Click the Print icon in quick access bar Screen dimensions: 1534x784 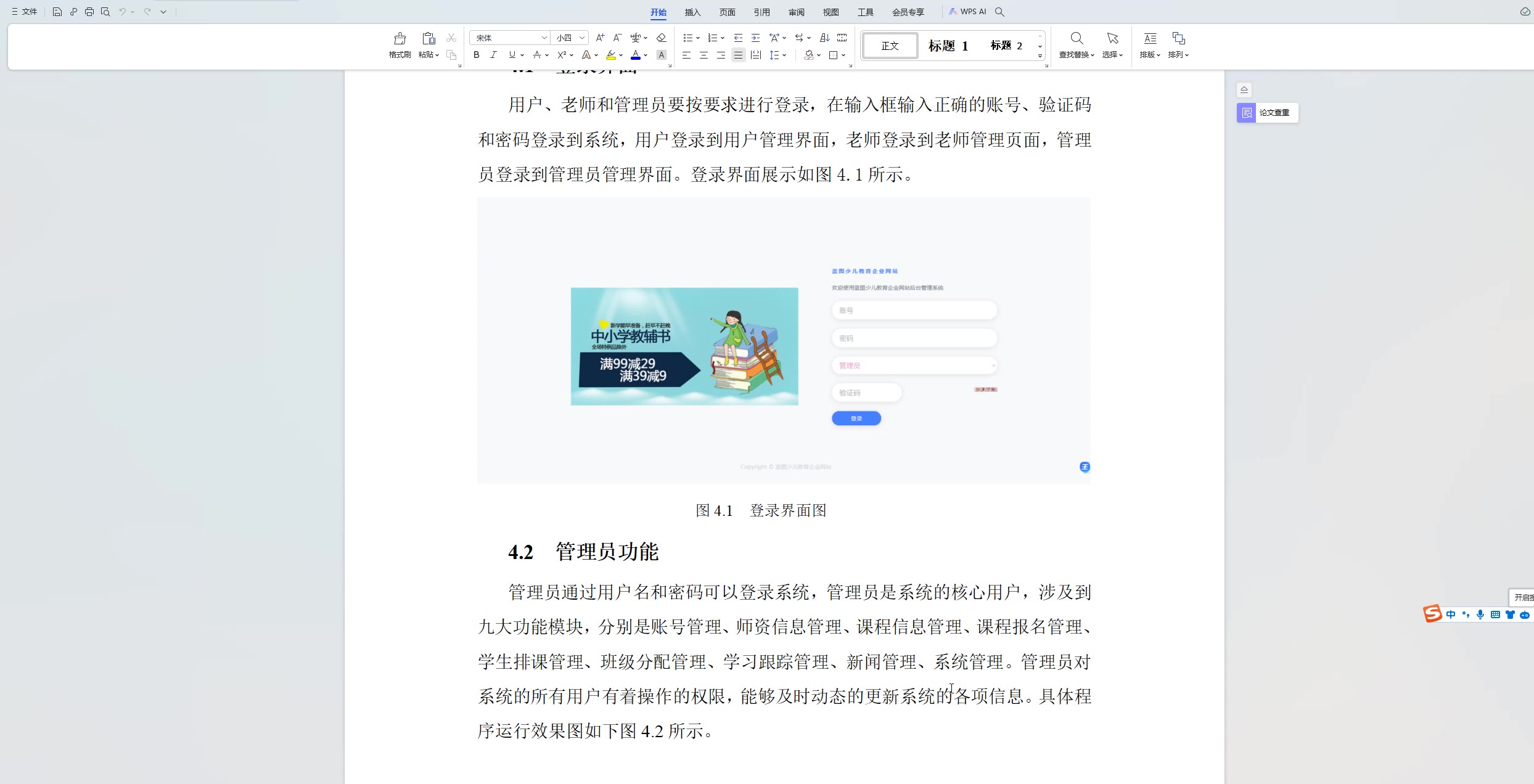pyautogui.click(x=89, y=12)
